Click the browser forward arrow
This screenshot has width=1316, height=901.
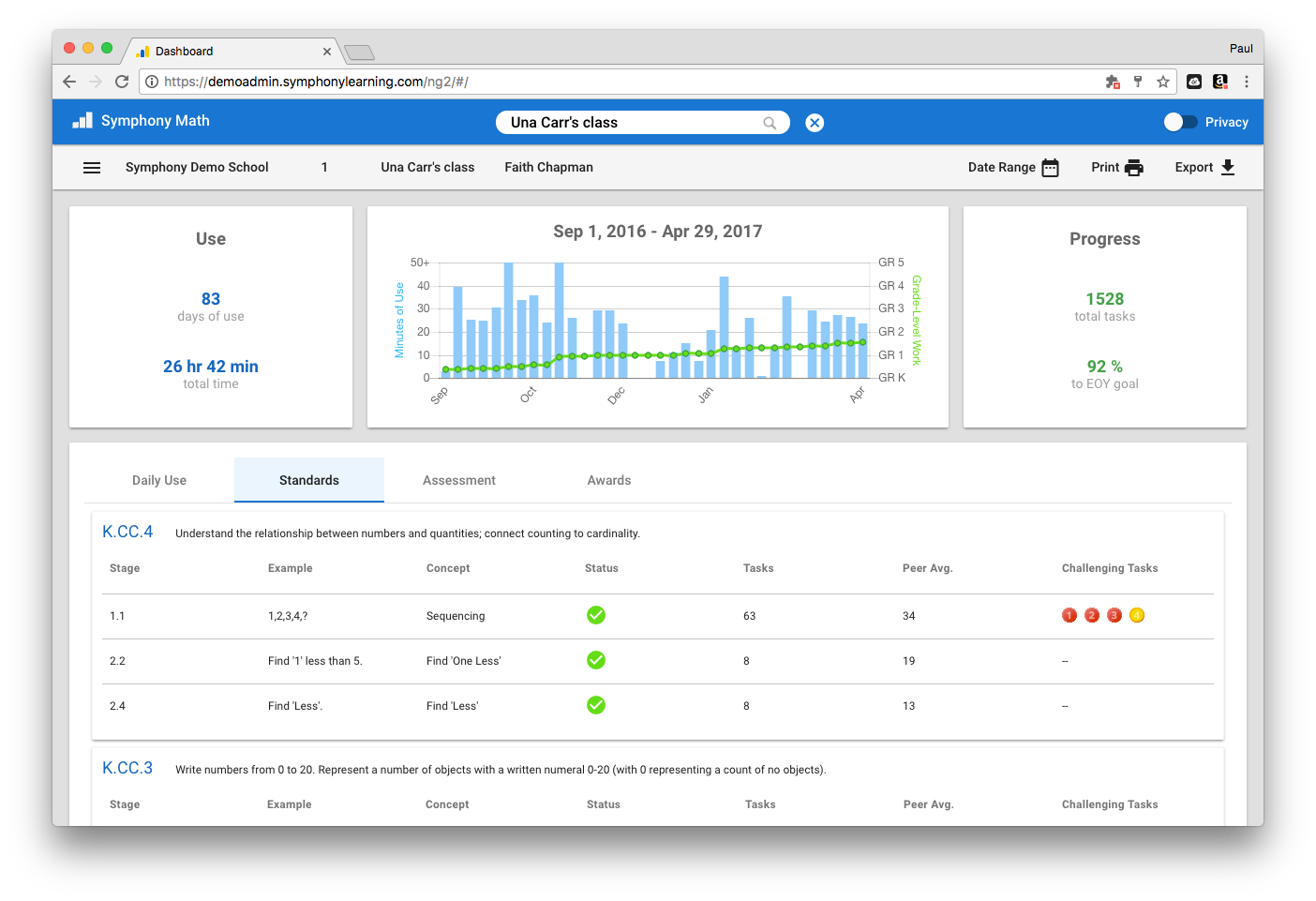tap(96, 82)
